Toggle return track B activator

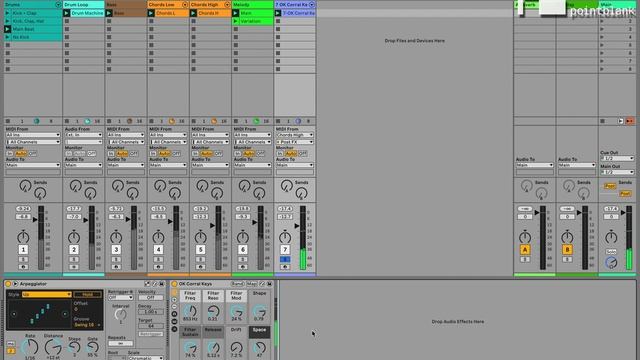pos(567,250)
